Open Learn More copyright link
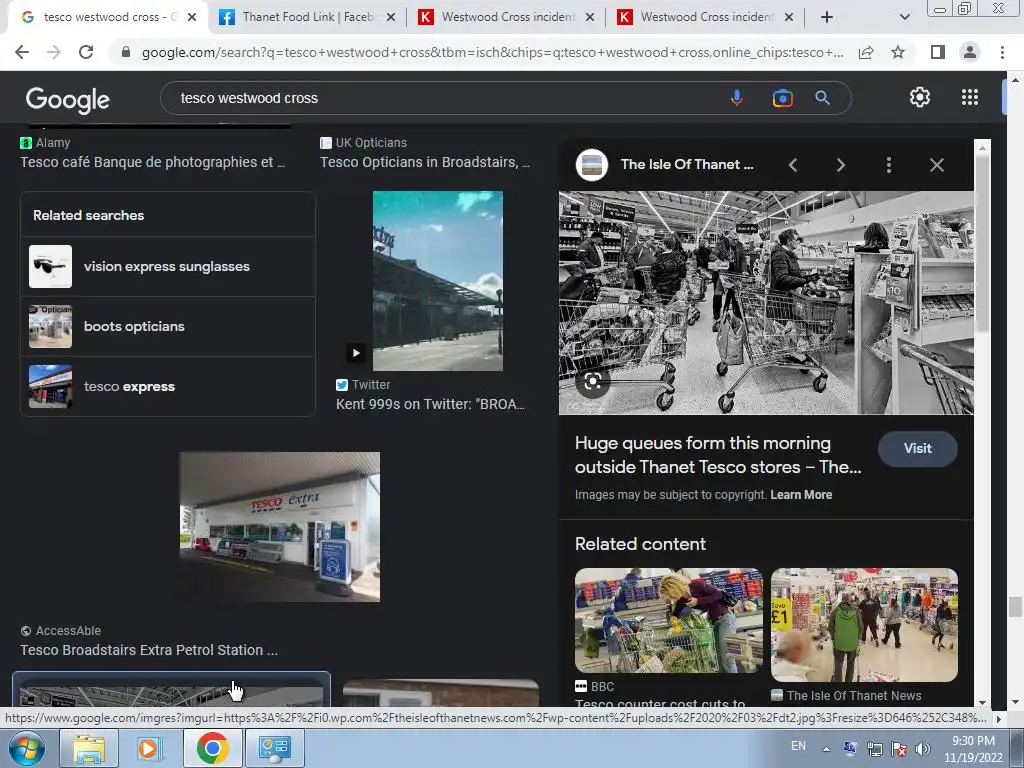 [801, 495]
